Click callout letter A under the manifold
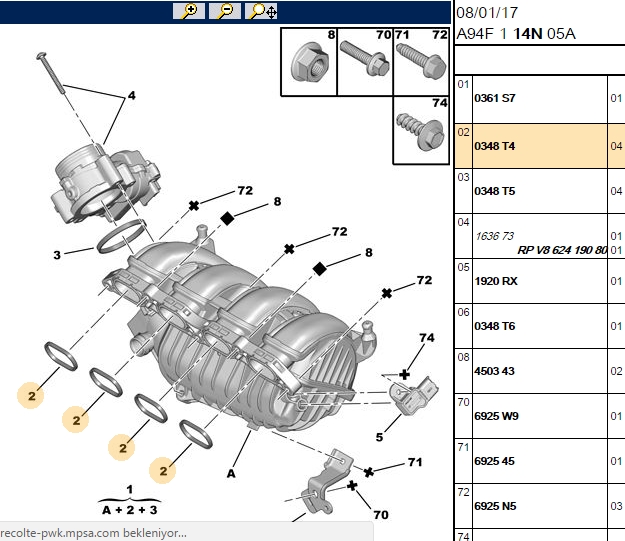625x541 pixels. (x=231, y=474)
